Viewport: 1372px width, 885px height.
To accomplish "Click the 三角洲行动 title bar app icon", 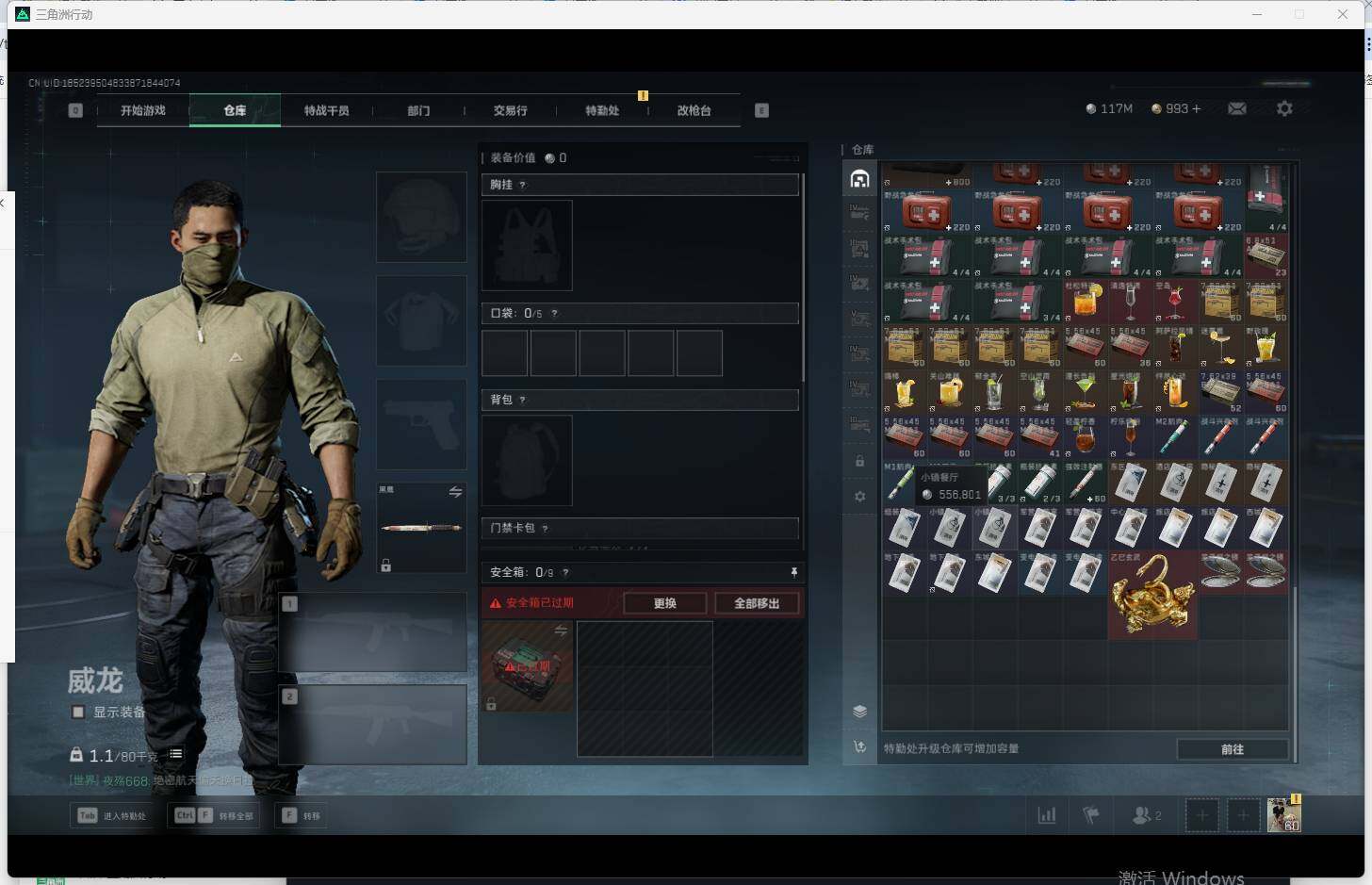I will click(23, 14).
